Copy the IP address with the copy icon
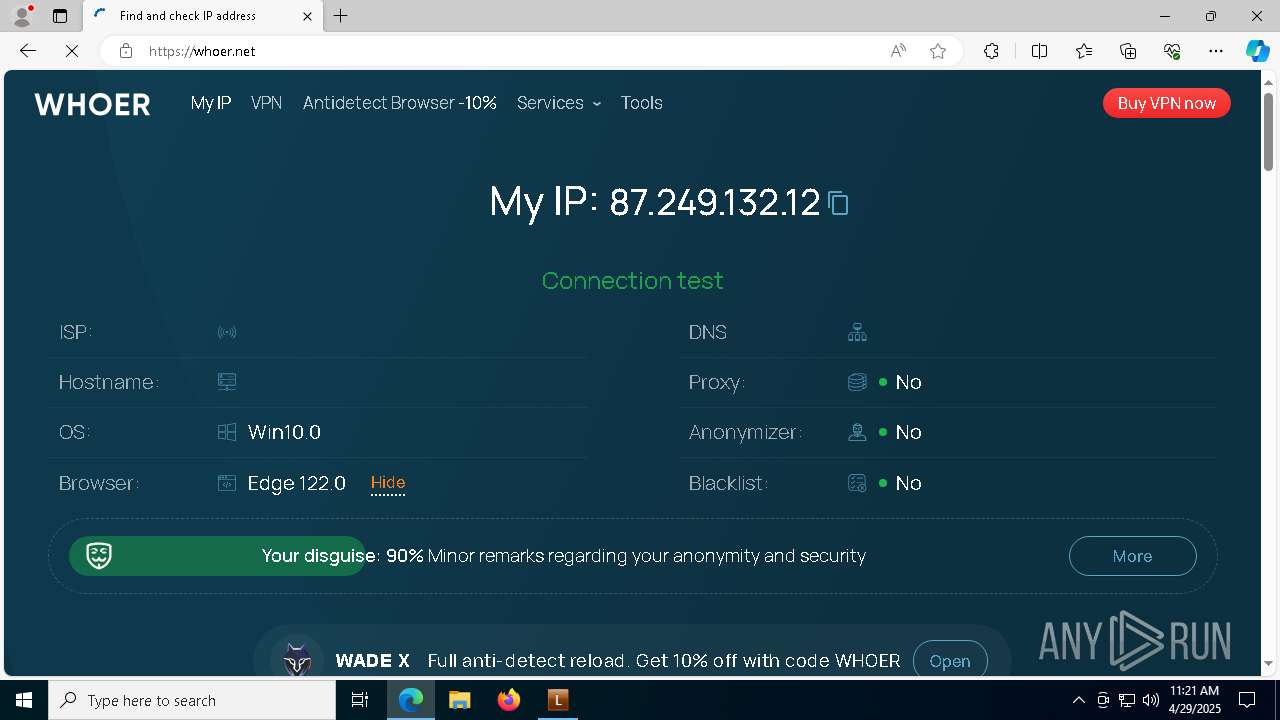This screenshot has width=1280, height=720. pyautogui.click(x=839, y=204)
